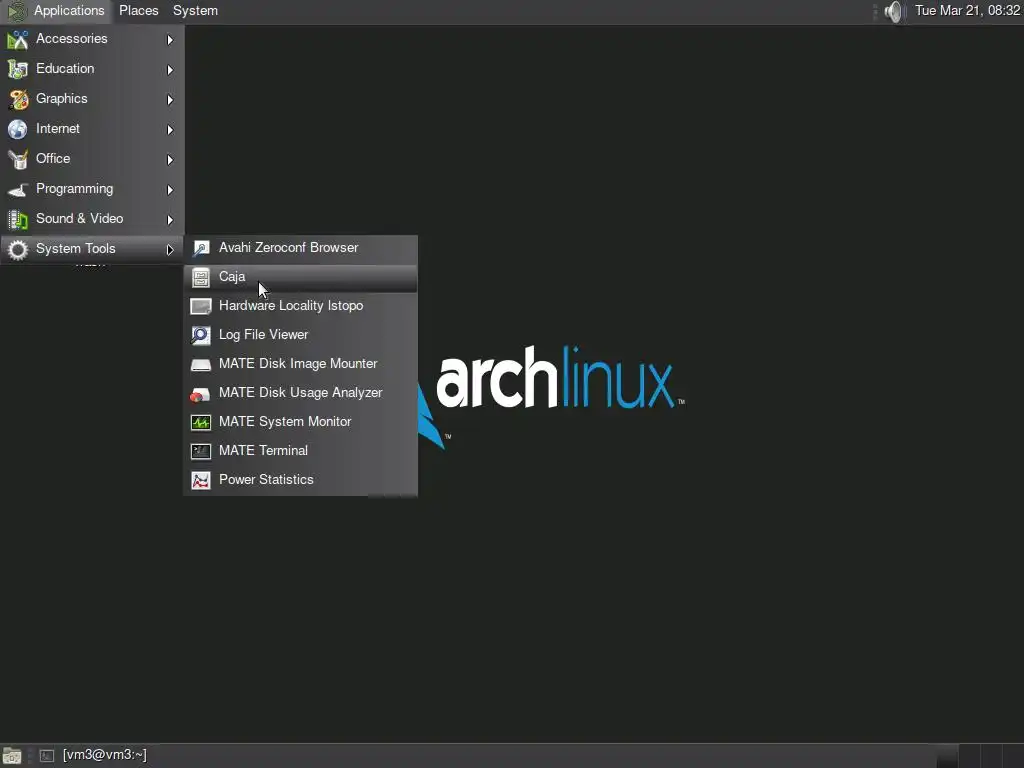Click the MATE Terminal icon
This screenshot has width=1024, height=768.
pos(200,451)
